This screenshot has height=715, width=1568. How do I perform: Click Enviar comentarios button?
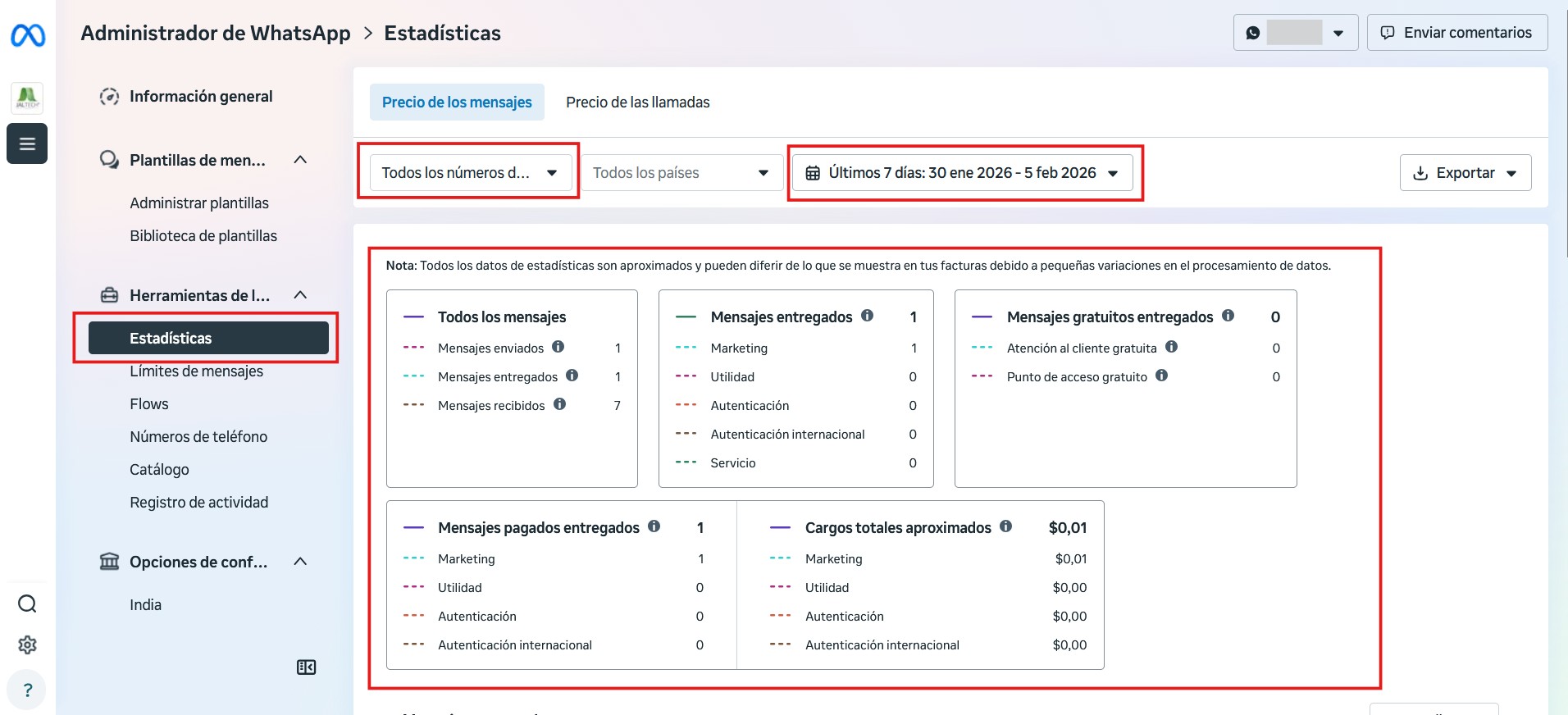pyautogui.click(x=1456, y=33)
